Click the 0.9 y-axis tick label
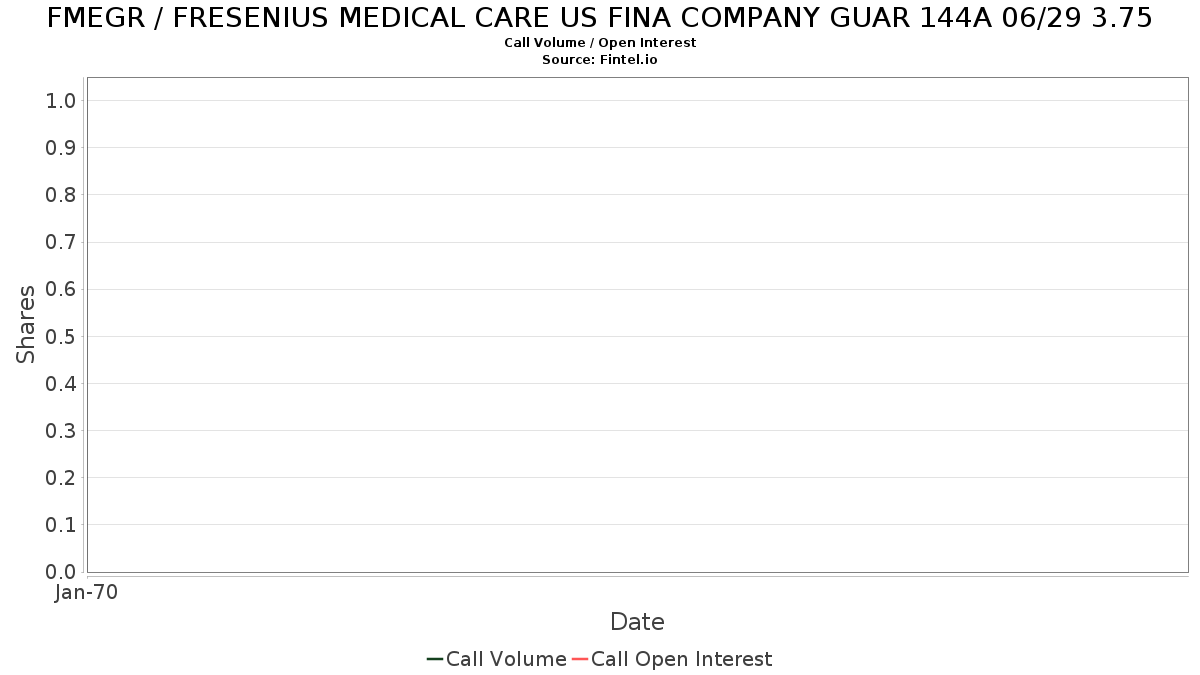 click(x=61, y=148)
